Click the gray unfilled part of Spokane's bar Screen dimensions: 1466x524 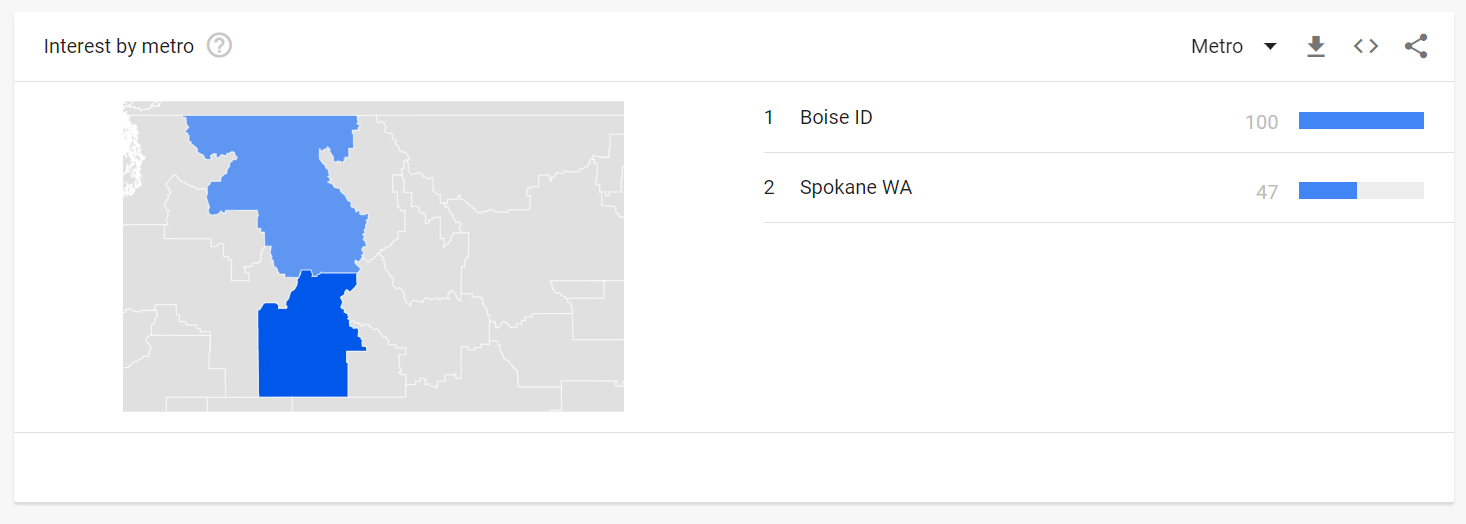pyautogui.click(x=1390, y=191)
